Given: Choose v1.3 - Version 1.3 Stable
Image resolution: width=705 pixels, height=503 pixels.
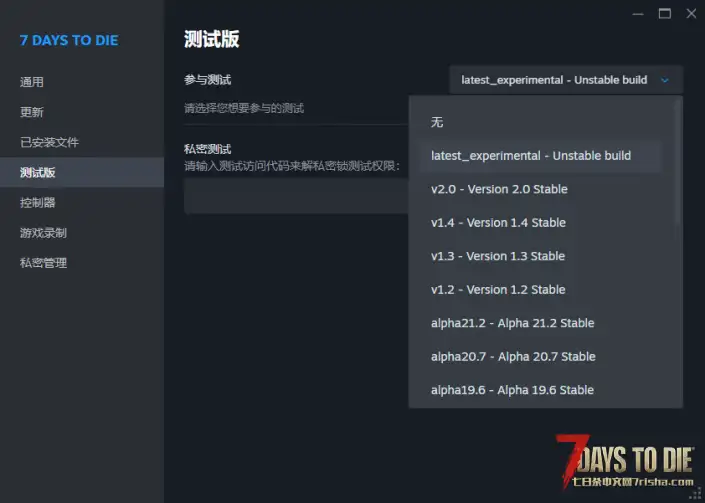Looking at the screenshot, I should coord(540,256).
